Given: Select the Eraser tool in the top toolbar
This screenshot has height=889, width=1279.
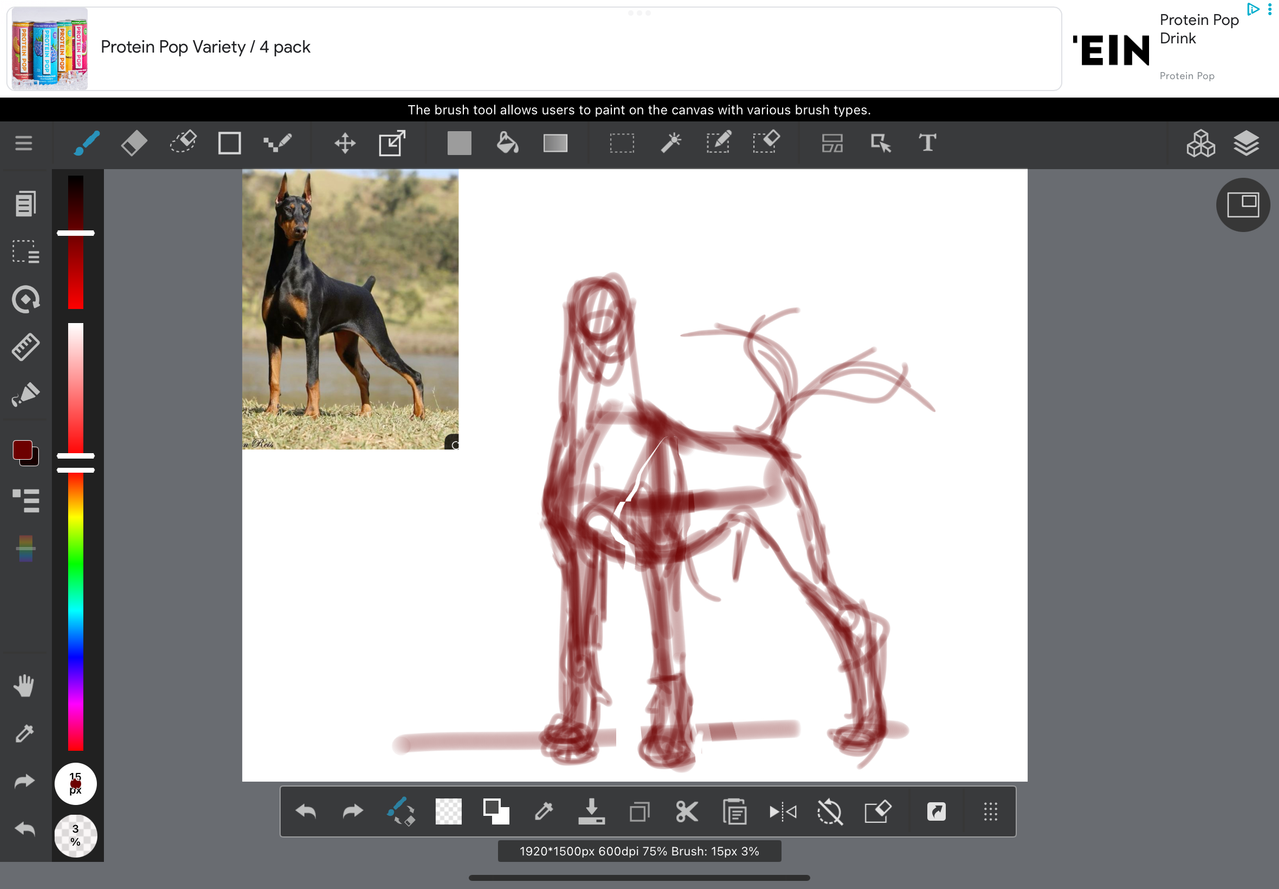Looking at the screenshot, I should [x=134, y=143].
